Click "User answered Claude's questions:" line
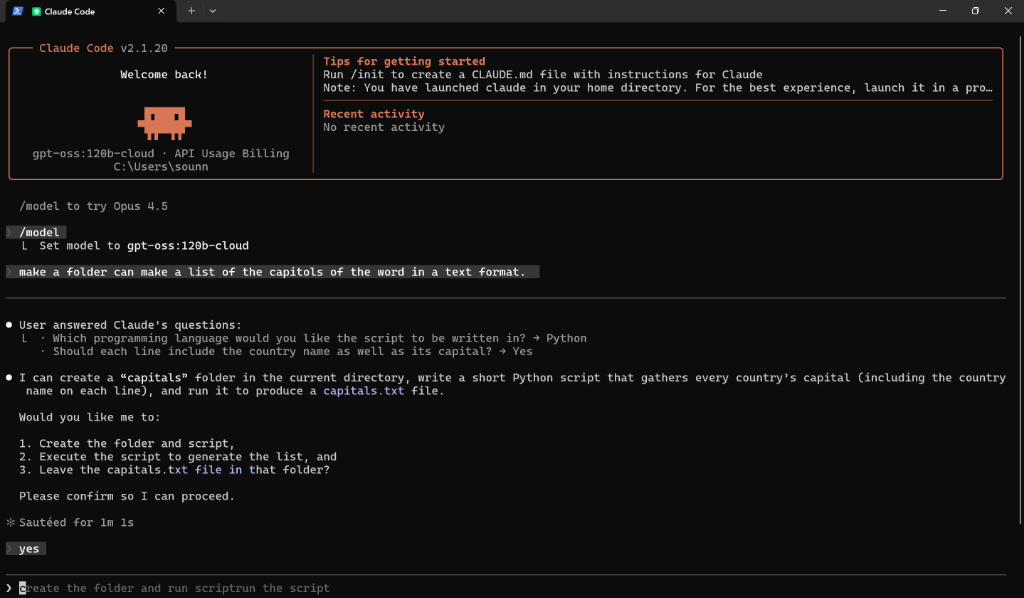The image size is (1024, 598). [130, 325]
